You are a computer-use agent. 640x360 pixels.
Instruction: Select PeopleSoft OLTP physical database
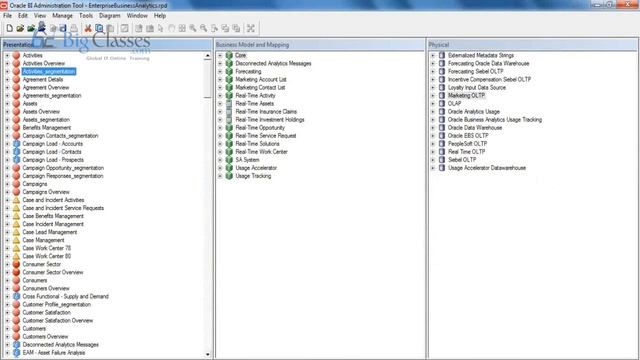[467, 144]
